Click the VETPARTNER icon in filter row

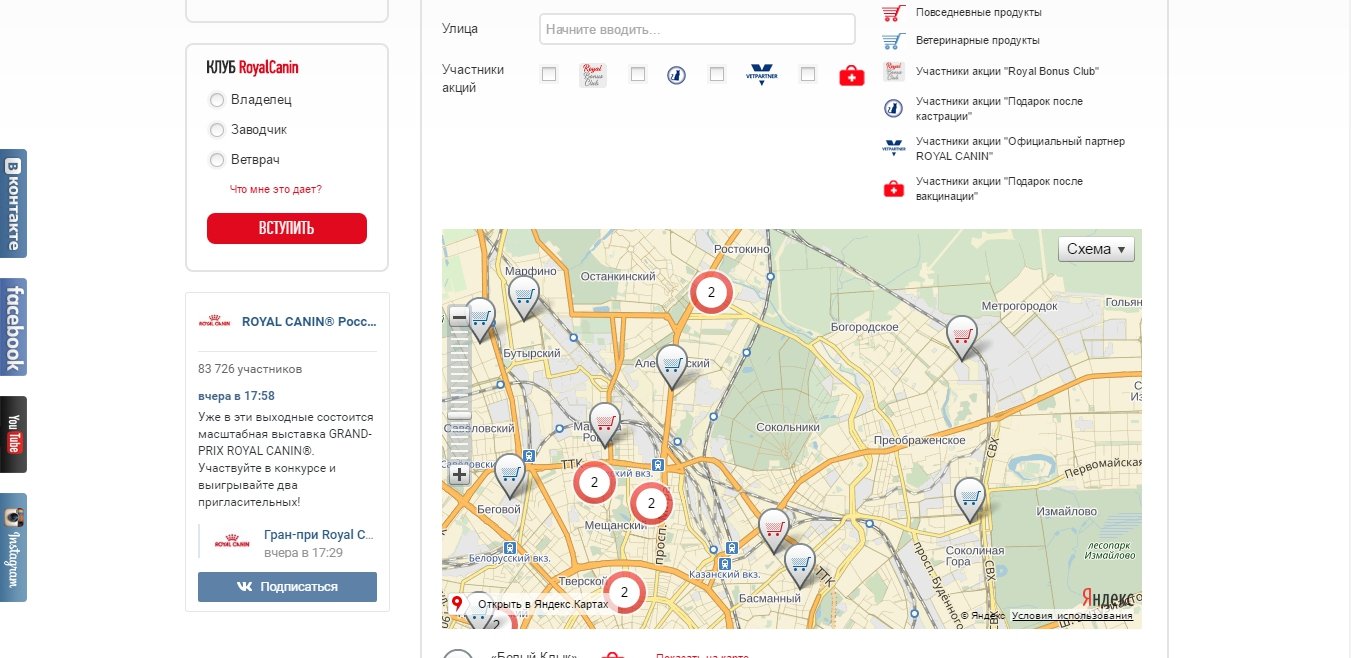pos(762,75)
